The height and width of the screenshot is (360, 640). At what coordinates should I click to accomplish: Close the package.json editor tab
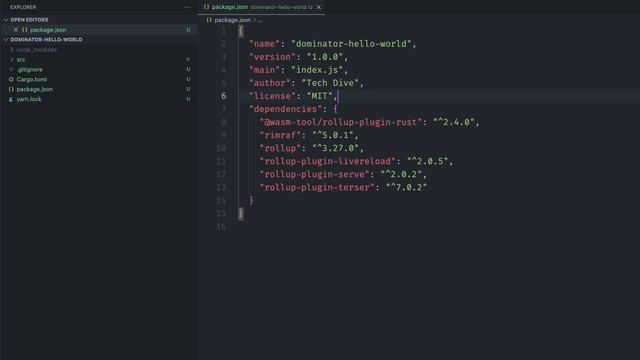pos(319,7)
